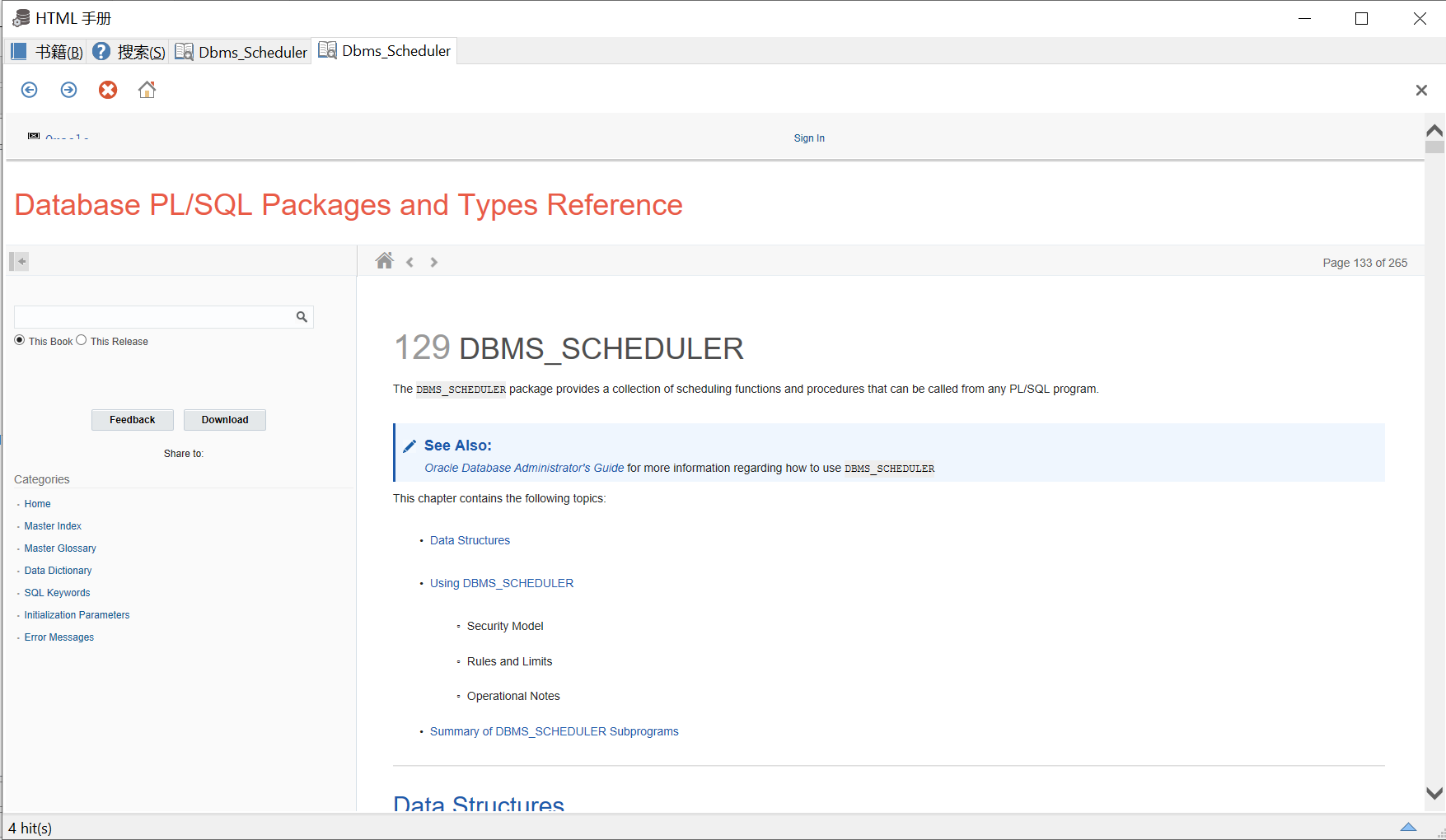The height and width of the screenshot is (840, 1446).
Task: Click the See Also: note heading
Action: [x=457, y=446]
